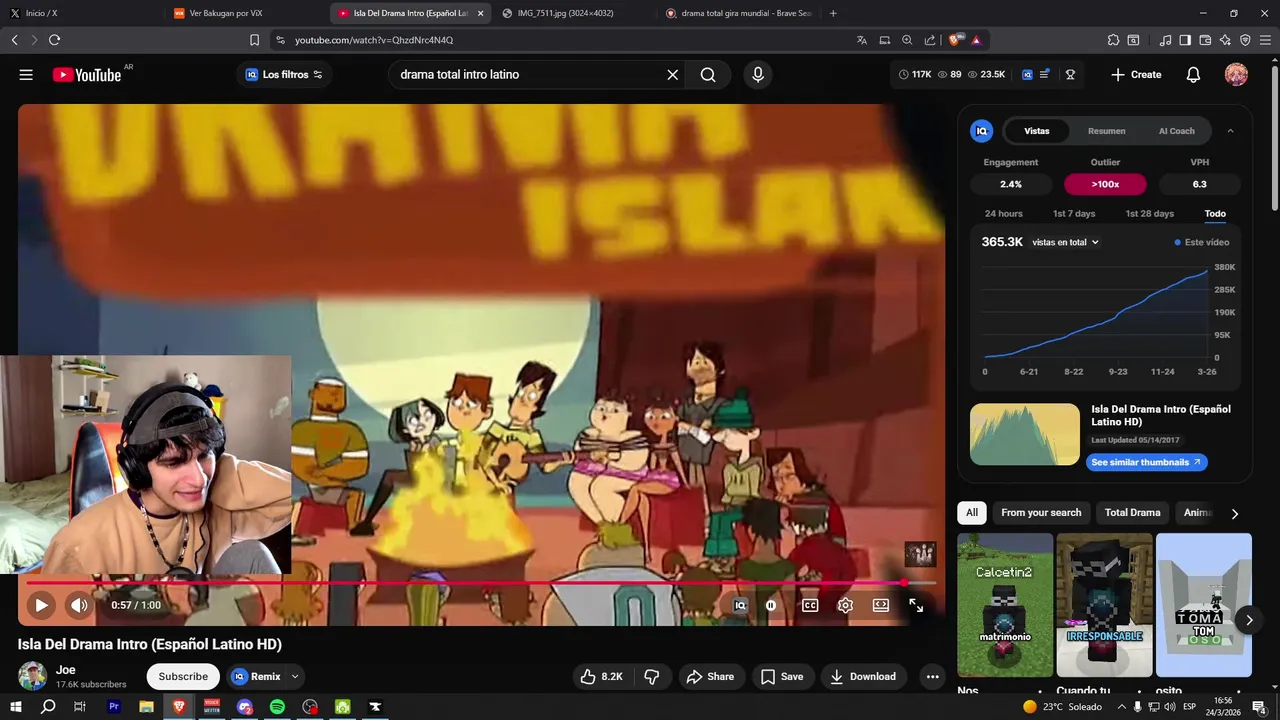Open the Leo AI sparkle icon
Viewport: 1280px width, 720px height.
tap(1225, 40)
